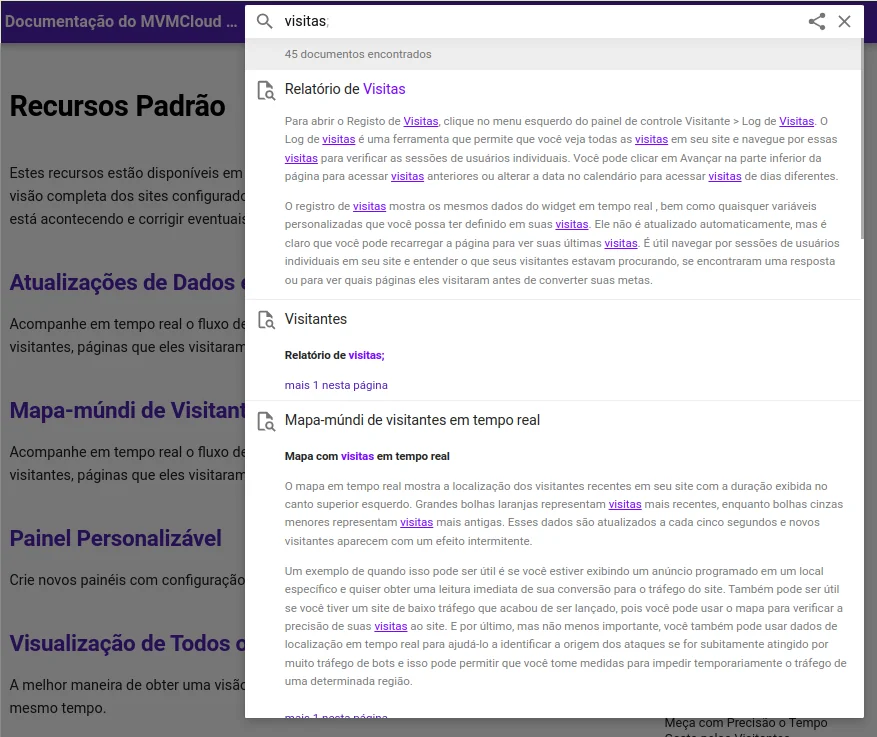Expand "mais 1 nesta página" below Mapa-múndi excerpt

(x=336, y=716)
